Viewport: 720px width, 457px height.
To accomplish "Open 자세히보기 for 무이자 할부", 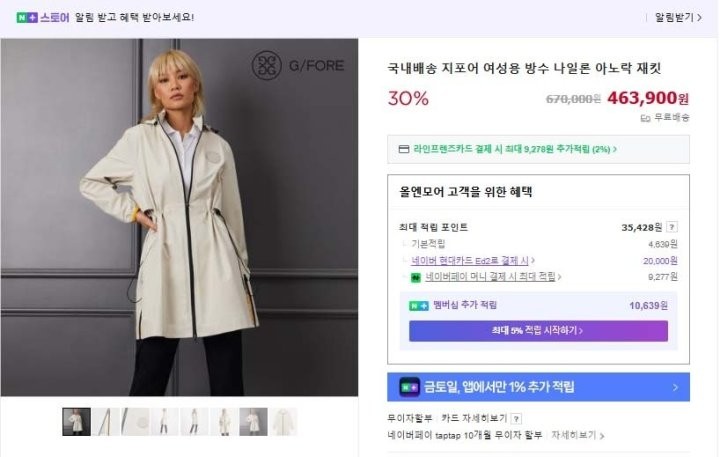I will click(x=577, y=435).
